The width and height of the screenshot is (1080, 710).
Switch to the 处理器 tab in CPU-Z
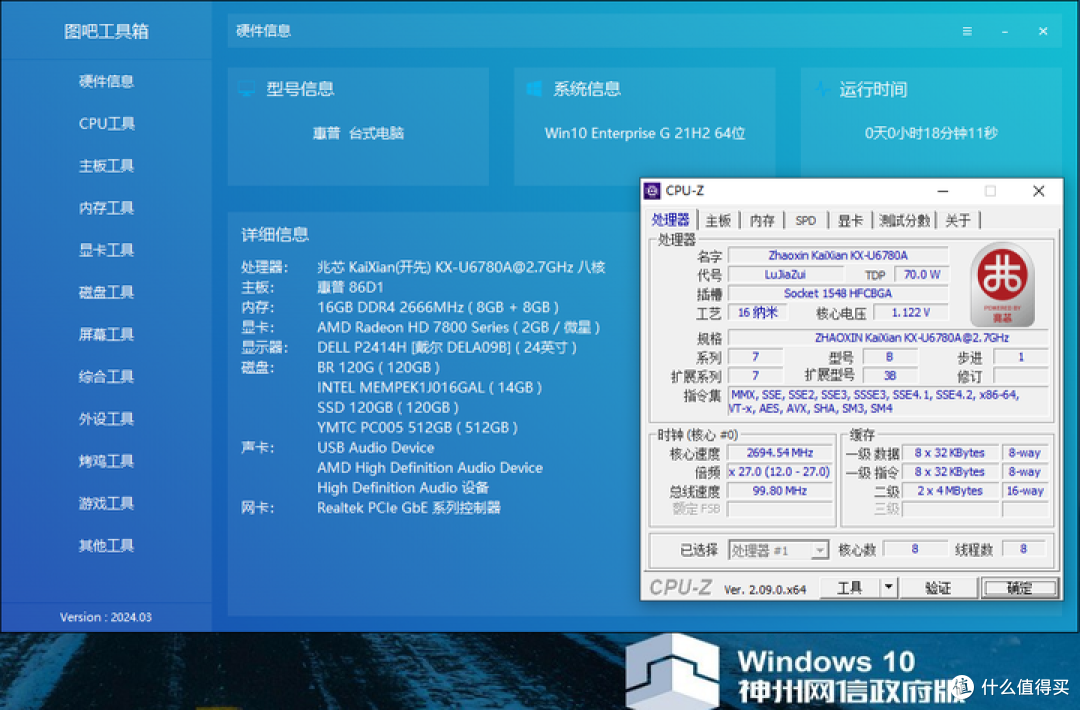coord(670,220)
